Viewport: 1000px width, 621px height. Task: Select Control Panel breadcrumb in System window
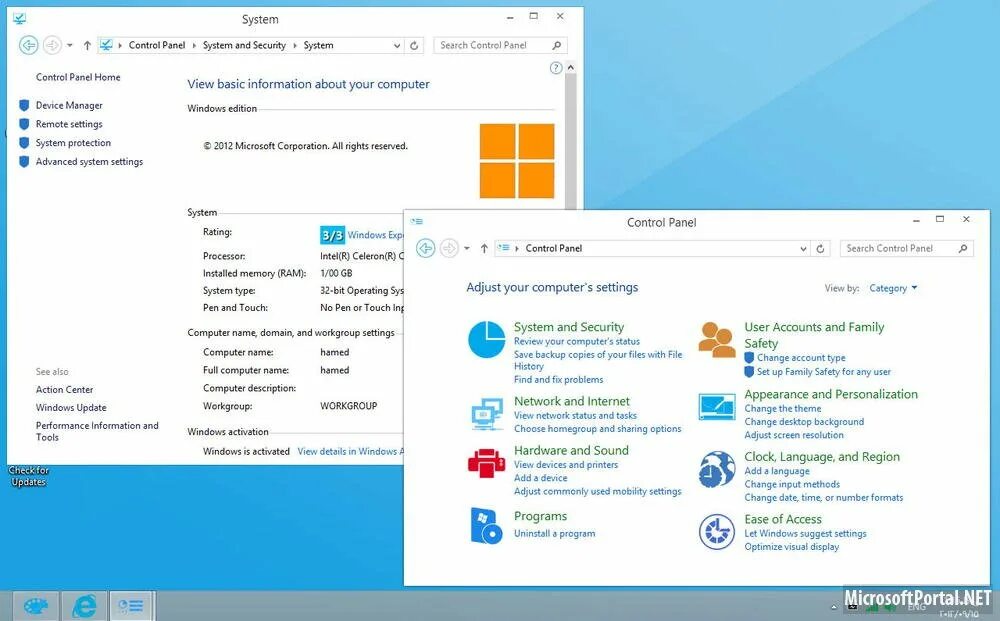pos(157,45)
